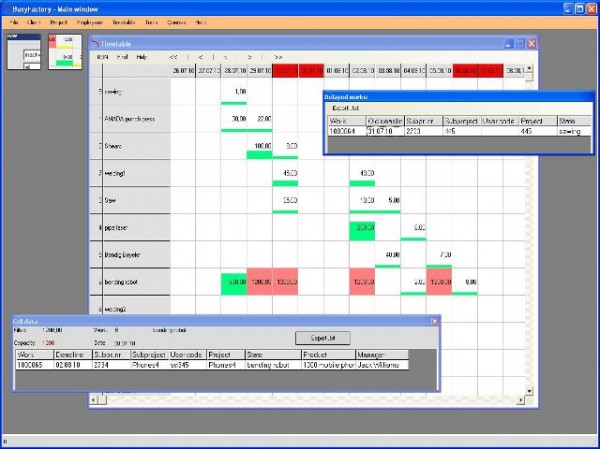The image size is (600, 449).
Task: Click Timetable horizontal scrollbar right arrow
Action: [x=520, y=400]
